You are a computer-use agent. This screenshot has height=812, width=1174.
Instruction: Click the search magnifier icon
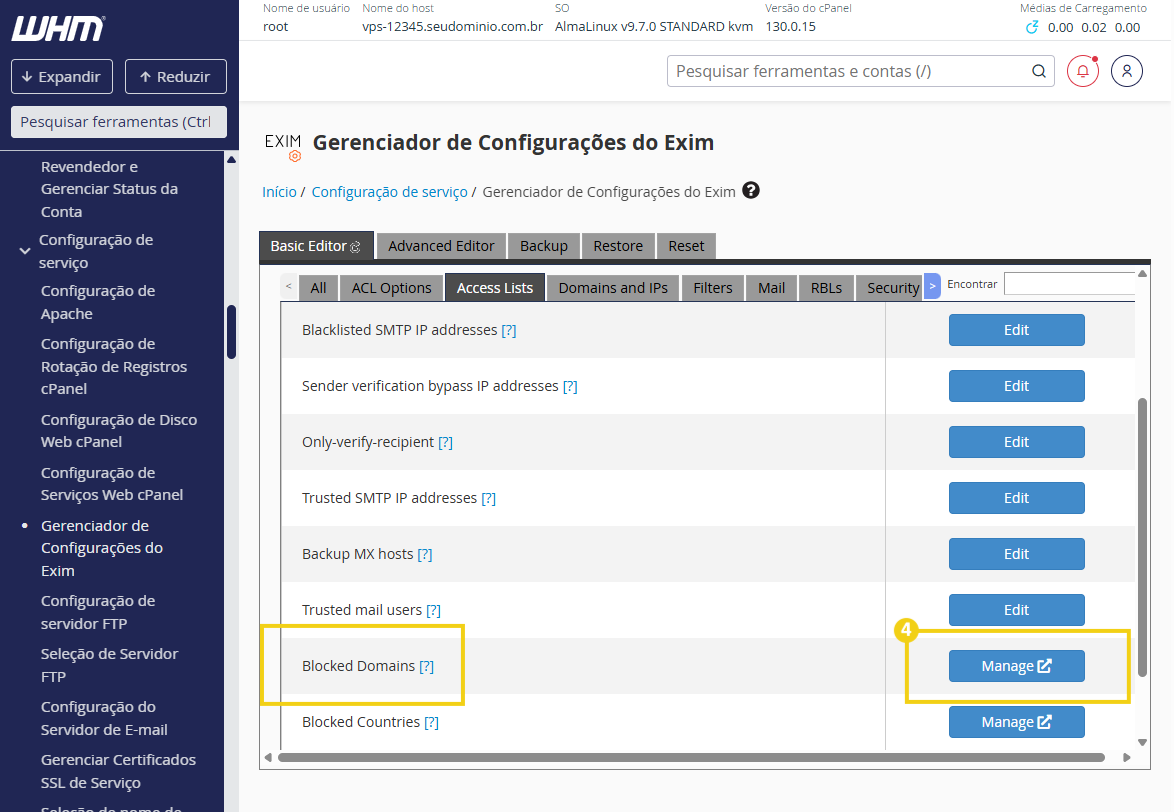[x=1038, y=71]
